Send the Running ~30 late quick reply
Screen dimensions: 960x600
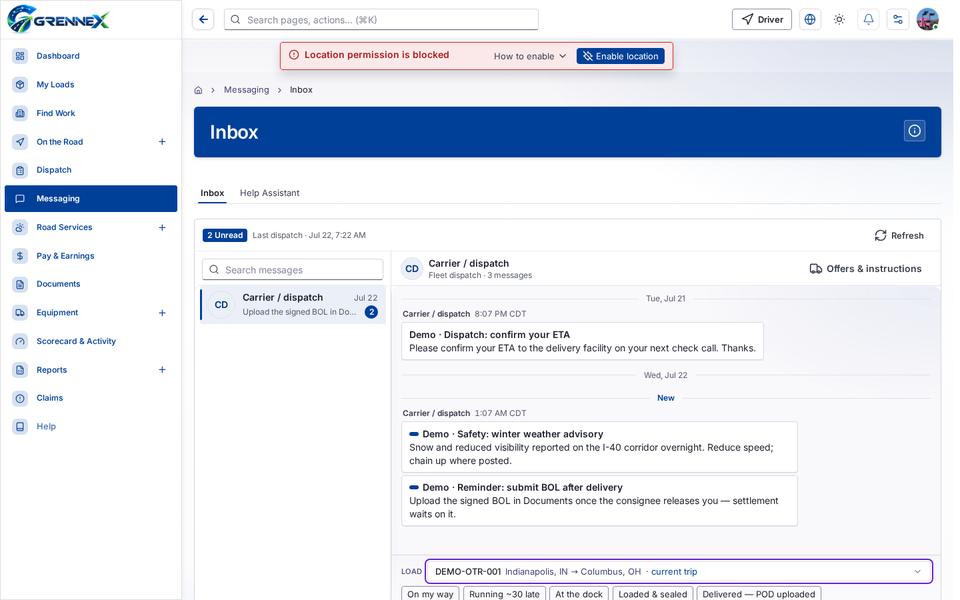[x=504, y=594]
